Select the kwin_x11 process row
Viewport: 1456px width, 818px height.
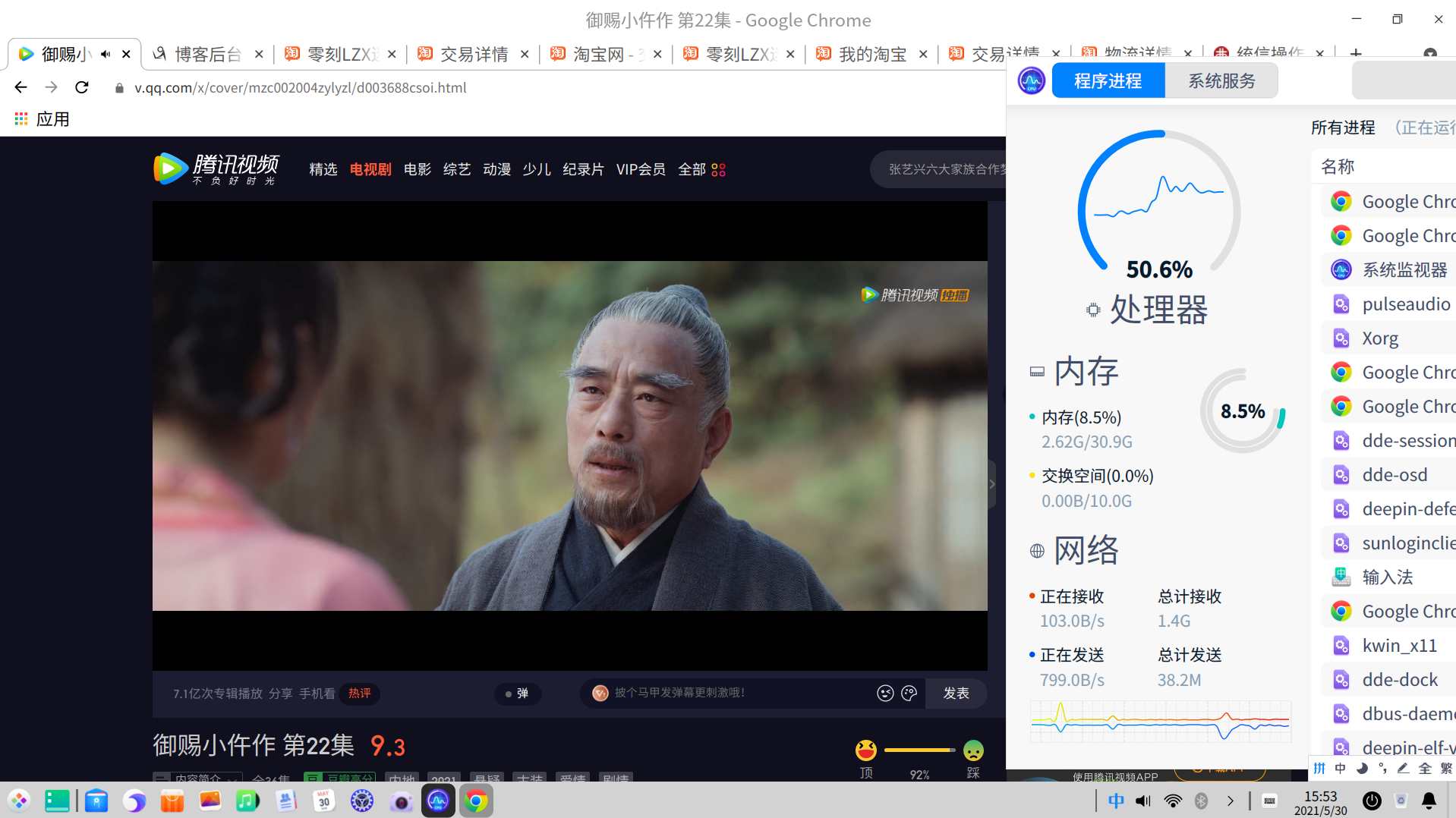pos(1388,645)
